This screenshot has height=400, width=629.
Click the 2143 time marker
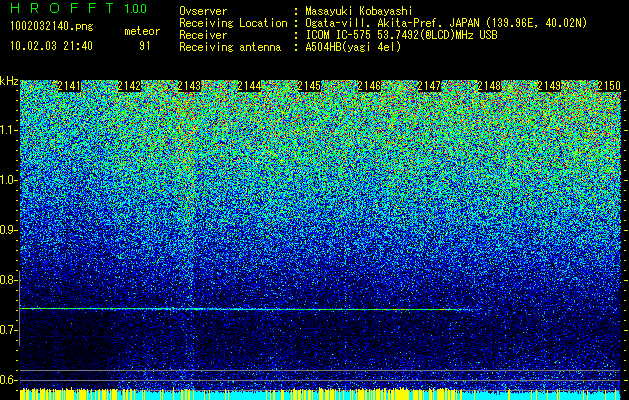[x=189, y=86]
